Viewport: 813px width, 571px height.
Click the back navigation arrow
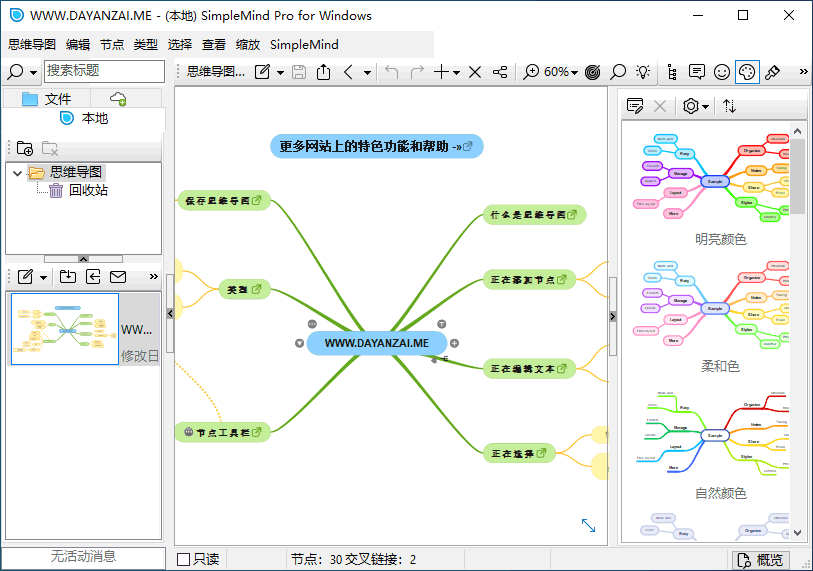(x=348, y=72)
